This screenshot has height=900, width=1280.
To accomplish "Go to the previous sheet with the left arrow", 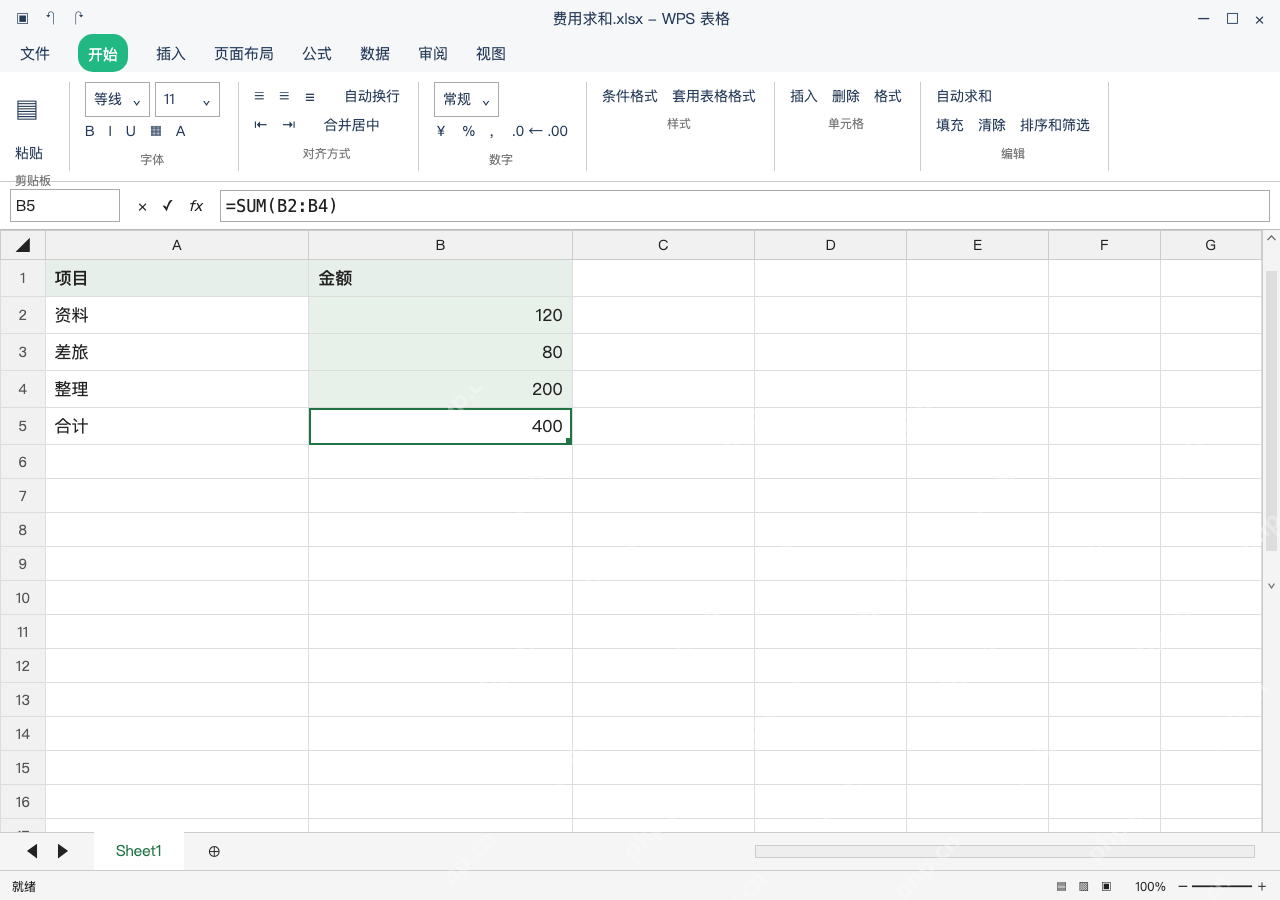I will pyautogui.click(x=32, y=851).
